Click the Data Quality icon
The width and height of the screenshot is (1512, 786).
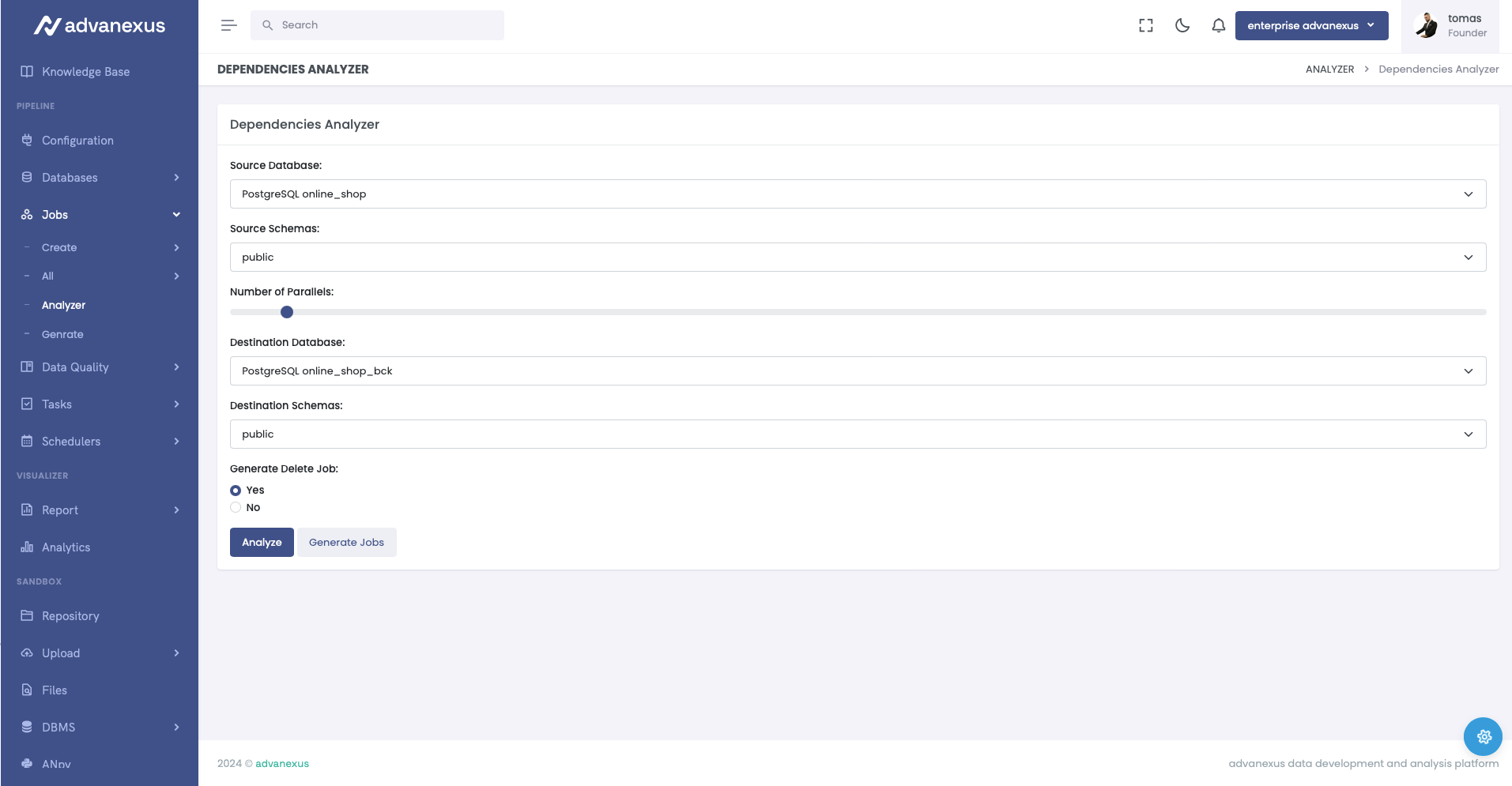click(x=27, y=367)
